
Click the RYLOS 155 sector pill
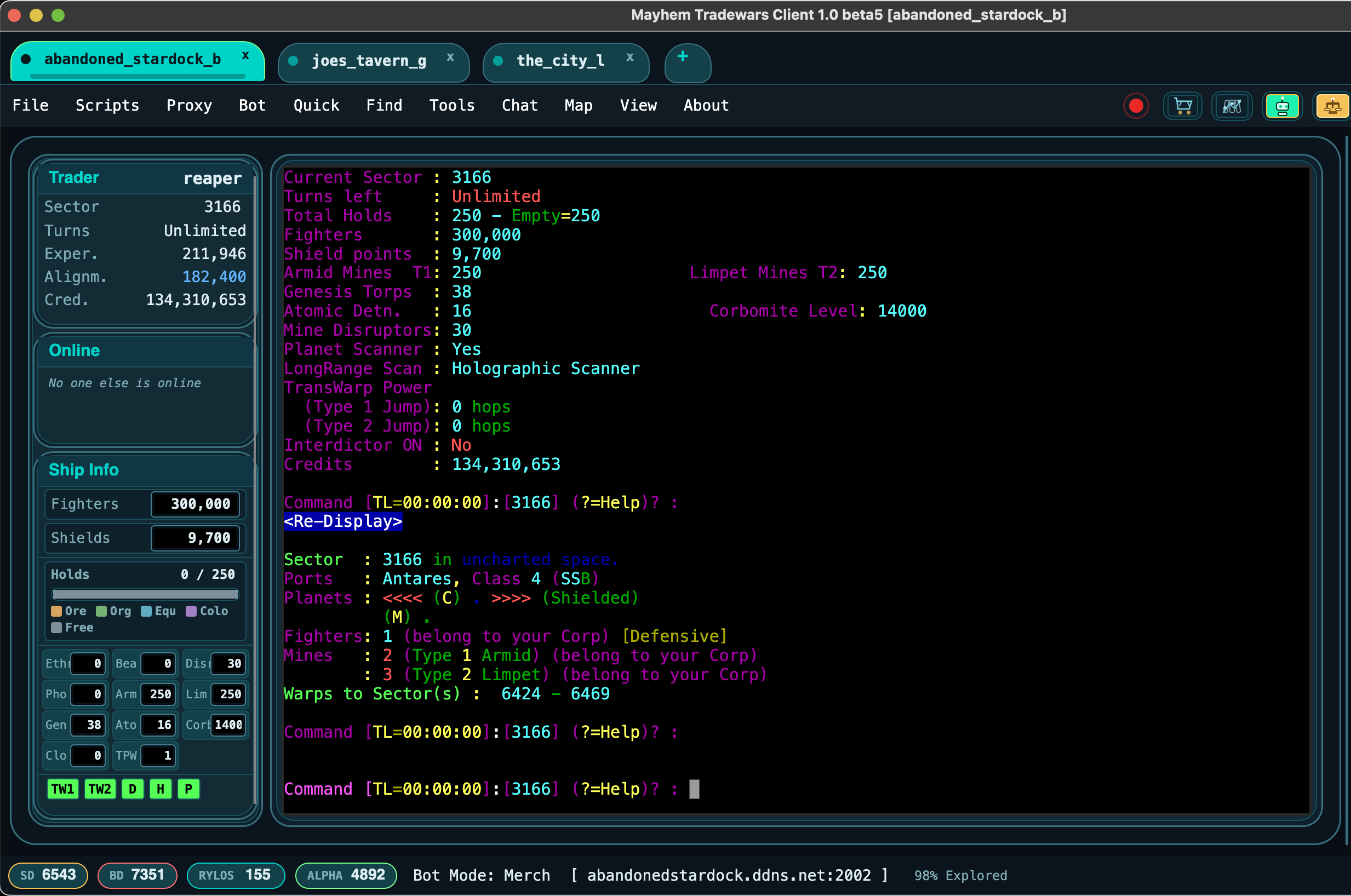(236, 875)
